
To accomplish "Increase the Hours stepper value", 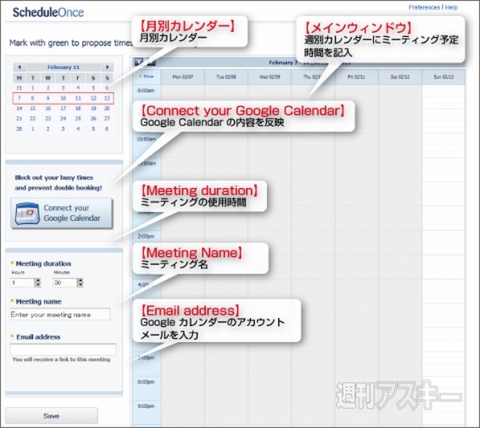I will pyautogui.click(x=38, y=281).
